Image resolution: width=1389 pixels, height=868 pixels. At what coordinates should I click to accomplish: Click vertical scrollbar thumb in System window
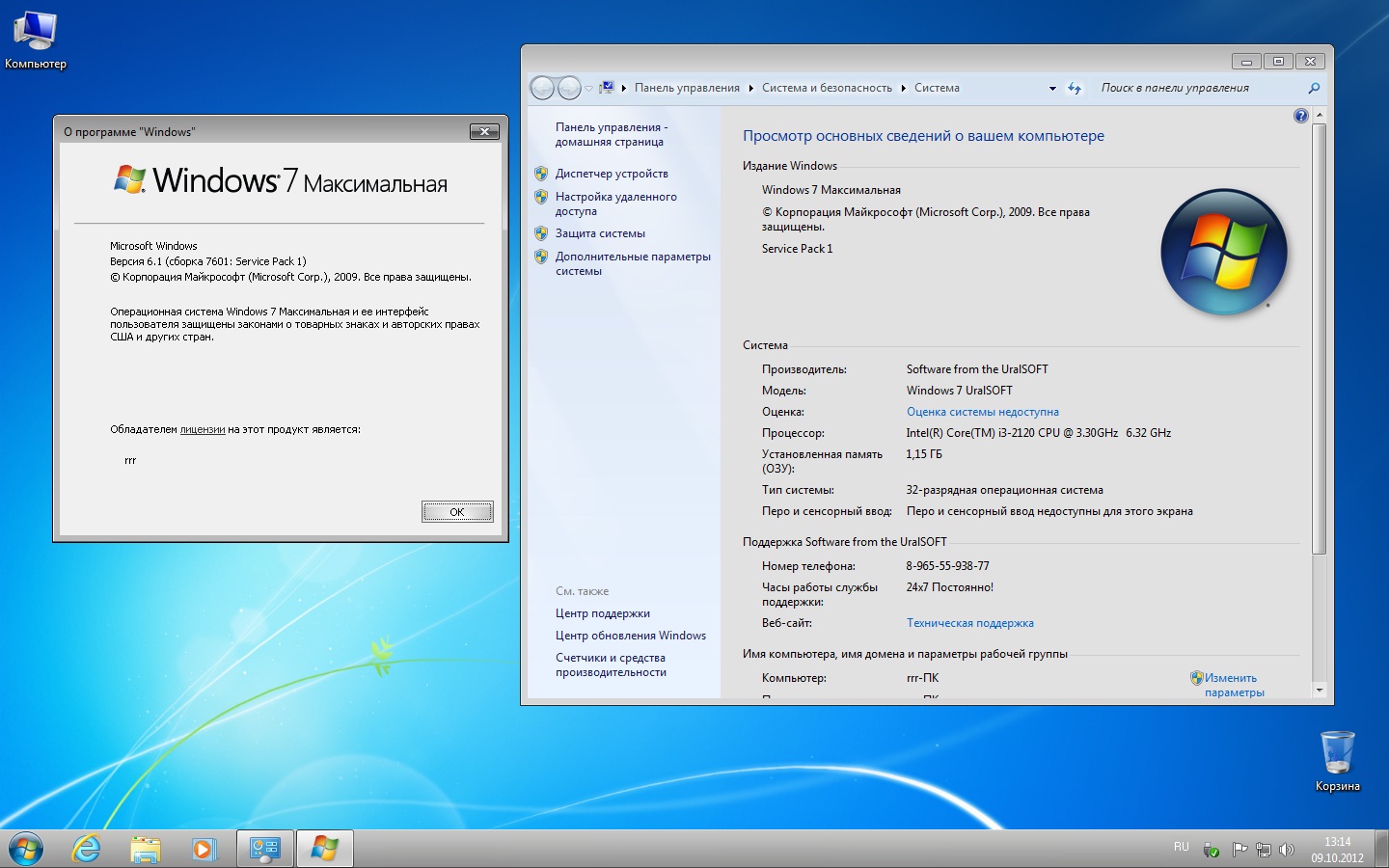point(1319,339)
